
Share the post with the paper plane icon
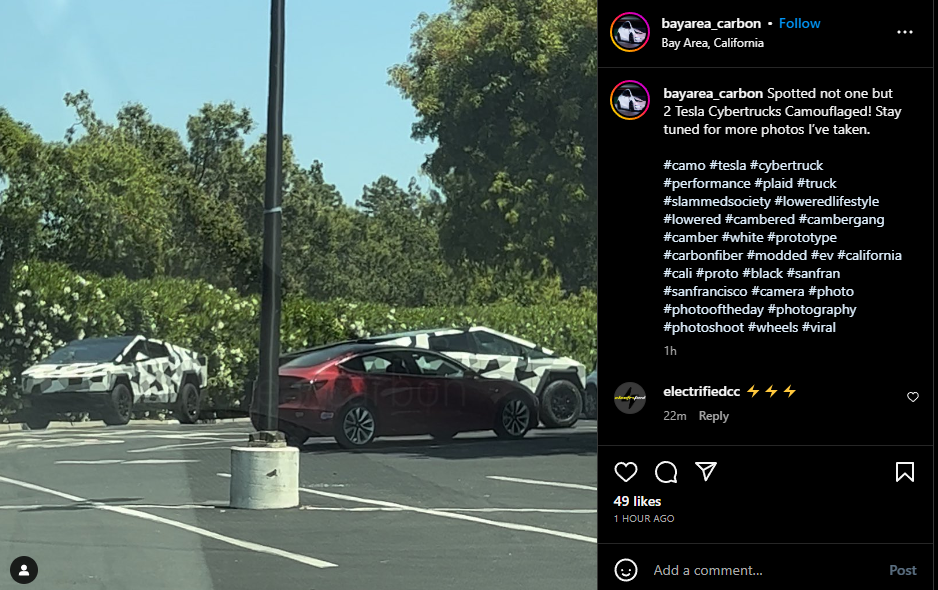[706, 472]
